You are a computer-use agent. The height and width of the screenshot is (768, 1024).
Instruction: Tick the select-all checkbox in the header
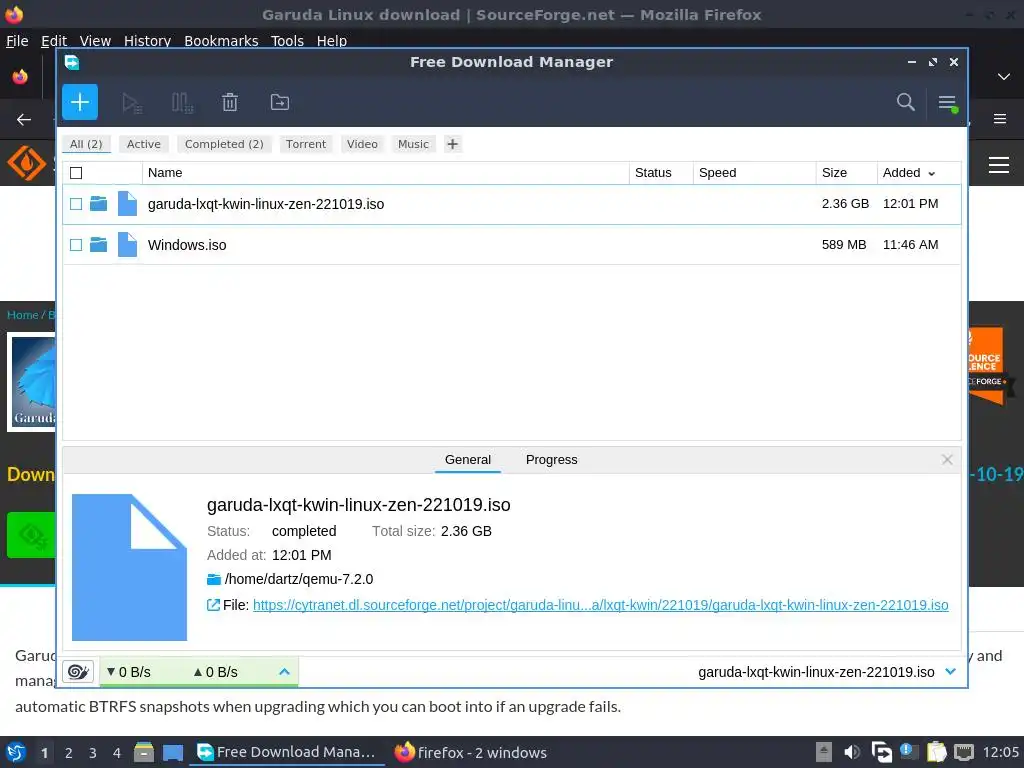(76, 173)
